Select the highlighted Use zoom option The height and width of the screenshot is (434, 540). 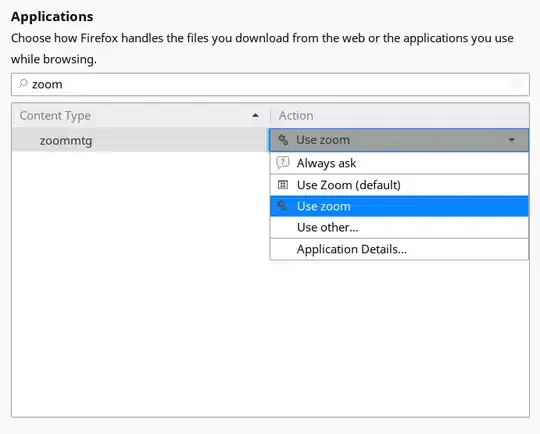[x=399, y=206]
